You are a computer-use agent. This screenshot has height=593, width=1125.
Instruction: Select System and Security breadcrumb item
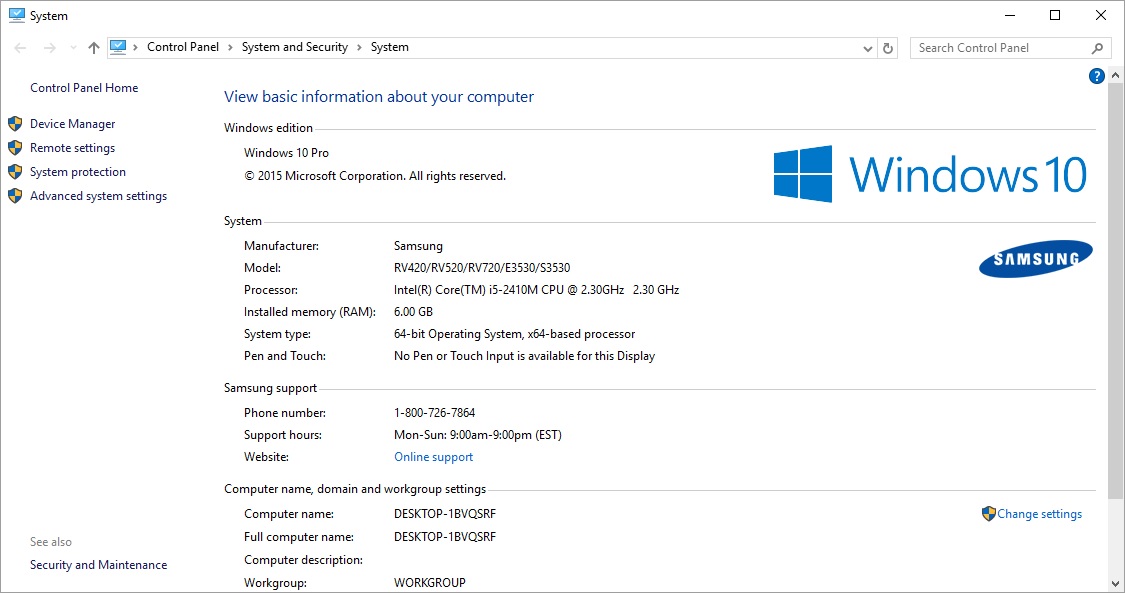coord(294,47)
